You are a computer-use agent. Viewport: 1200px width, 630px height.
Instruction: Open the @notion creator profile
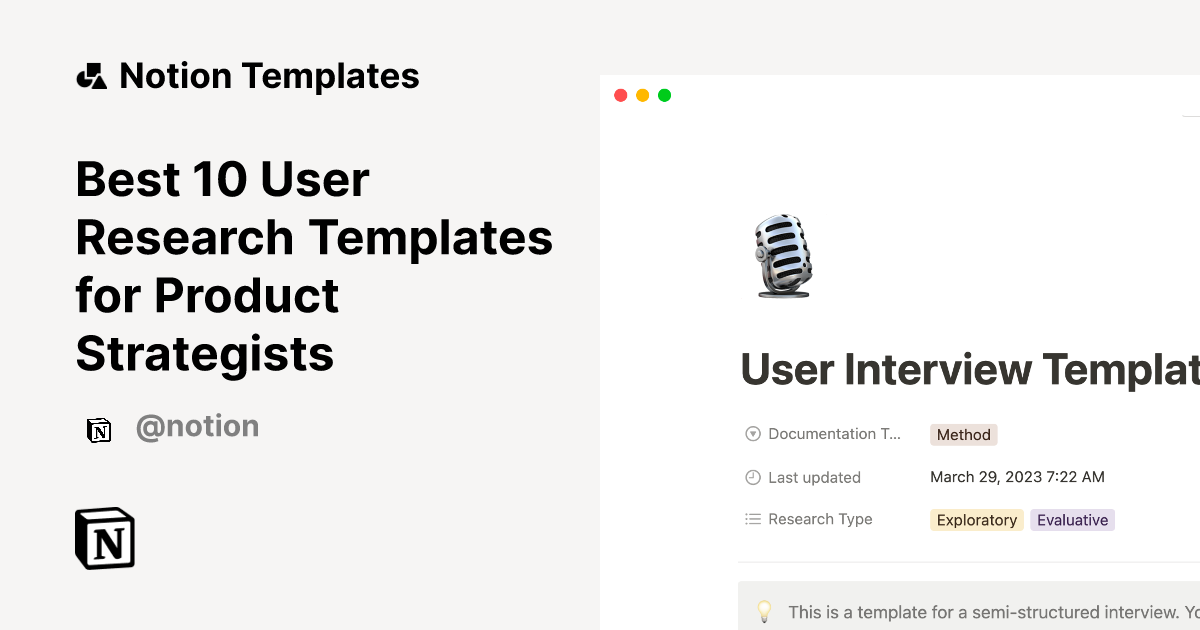pyautogui.click(x=197, y=426)
